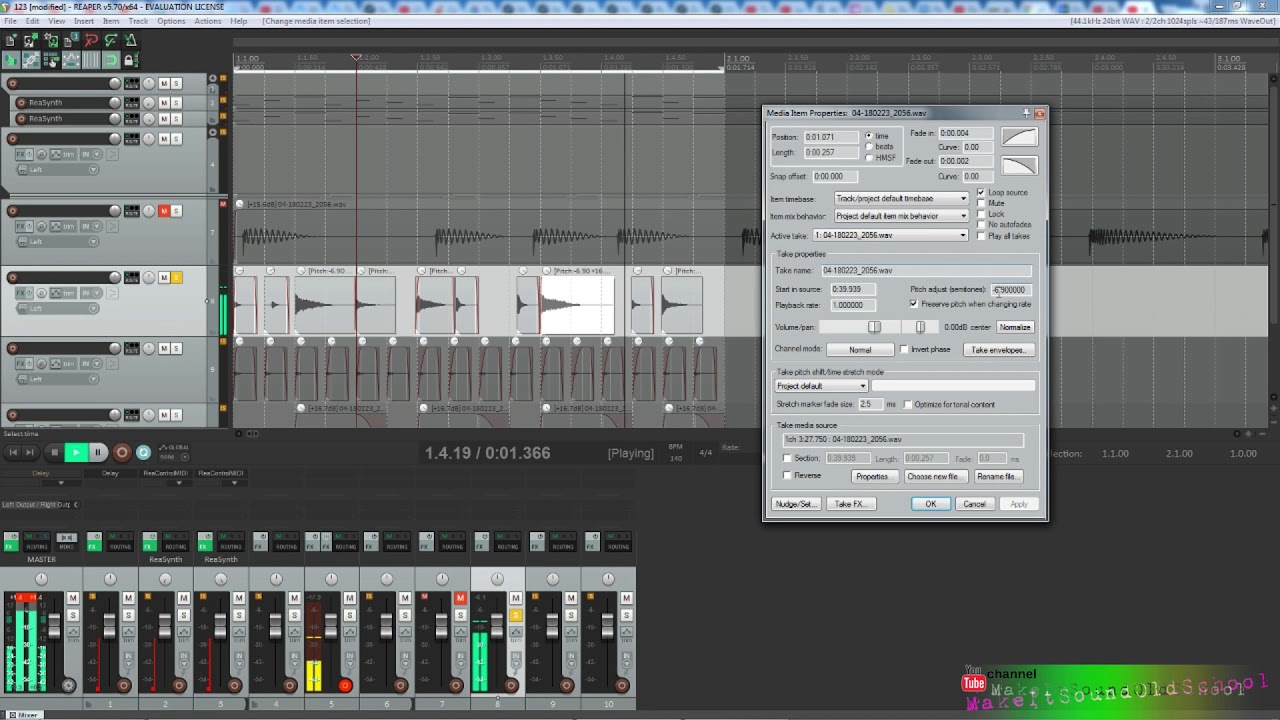Open the Edit menu

33,21
